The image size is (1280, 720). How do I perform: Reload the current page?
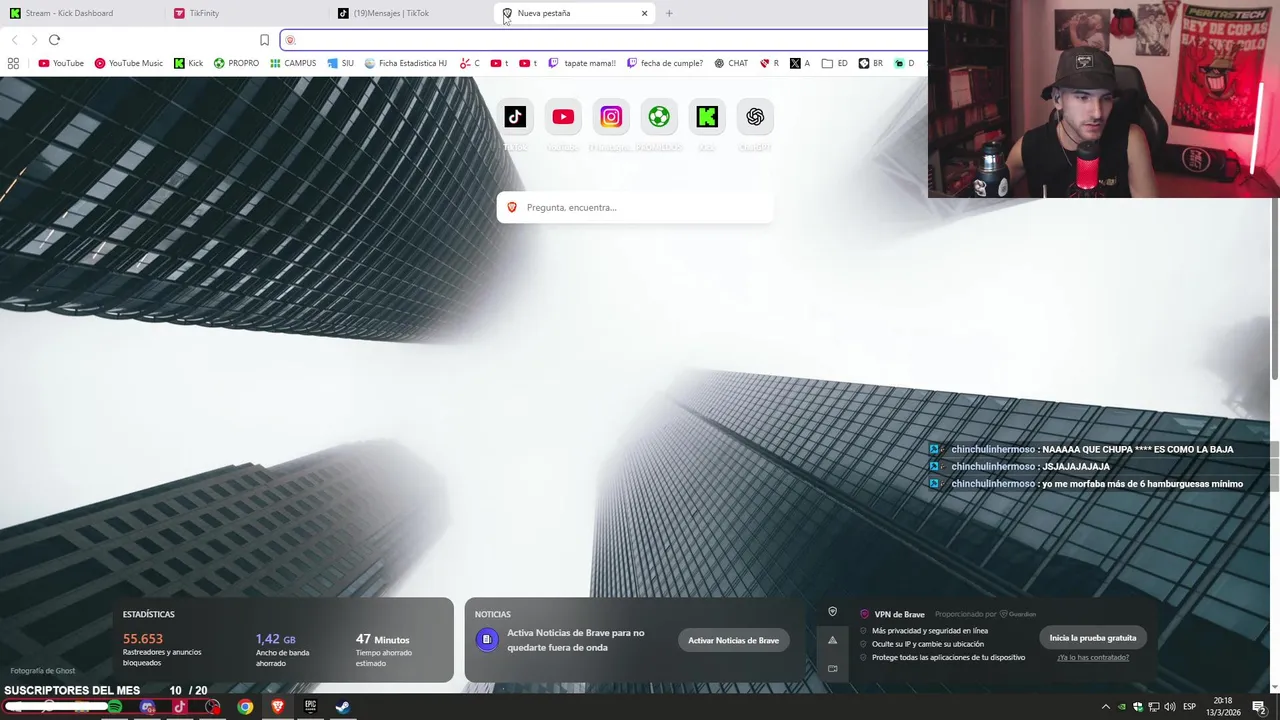54,40
